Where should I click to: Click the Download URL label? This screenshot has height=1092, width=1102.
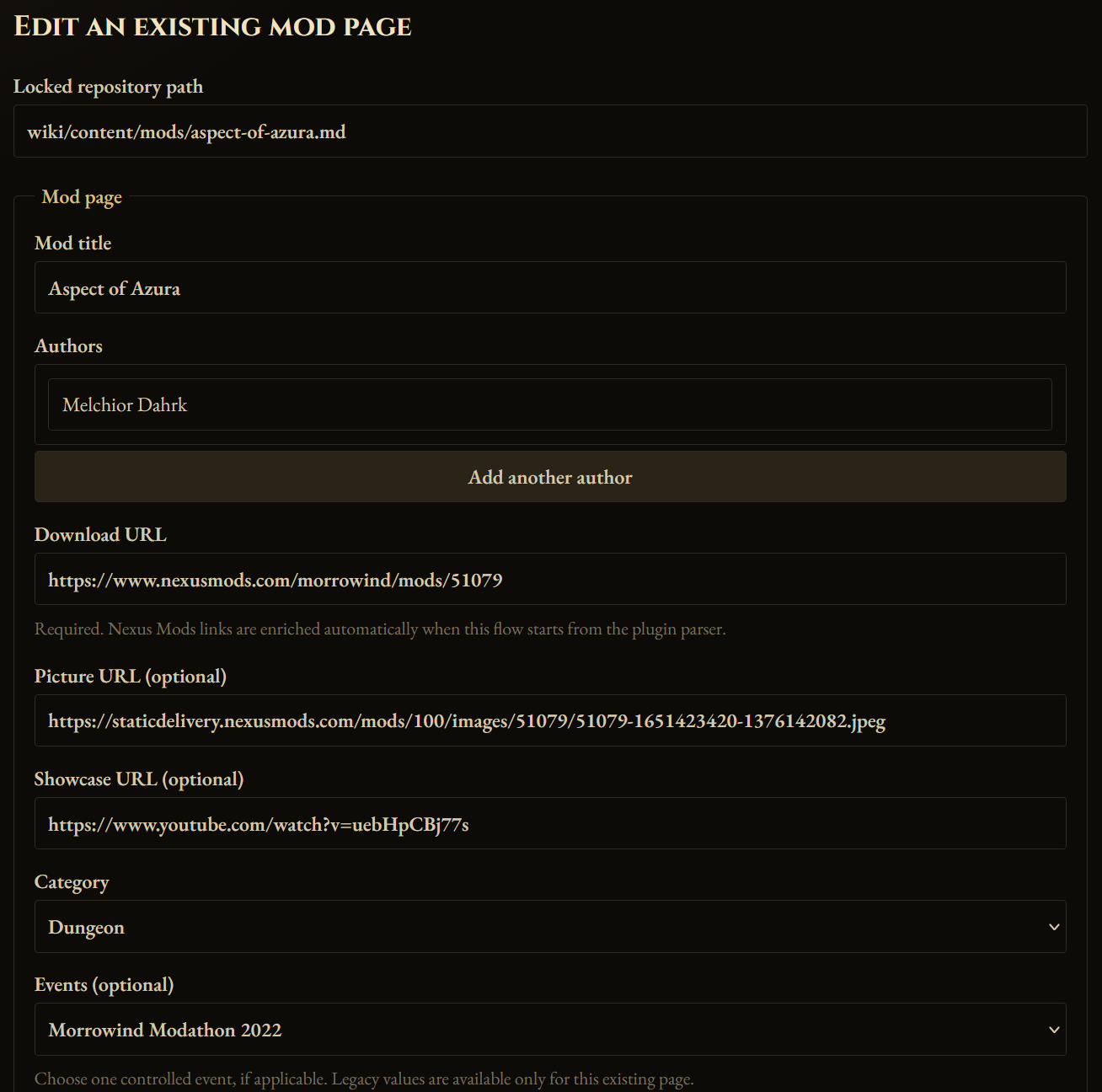point(100,535)
